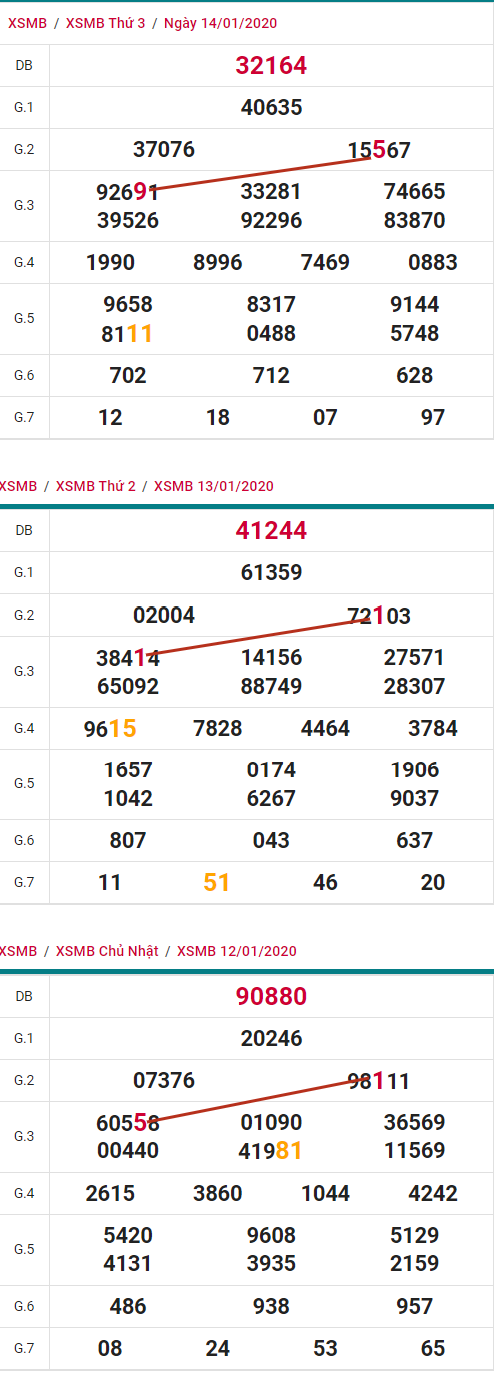Click the G.2 result 37076
The image size is (495, 1373).
point(164,150)
